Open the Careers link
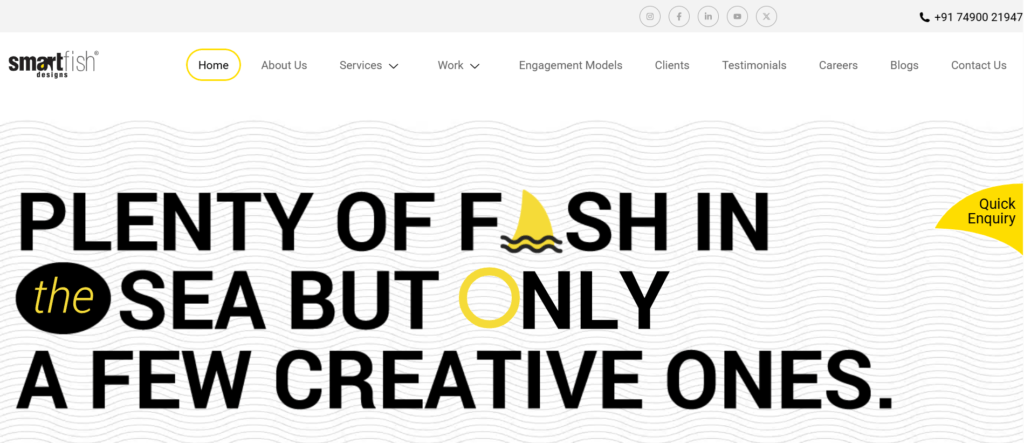Image resolution: width=1024 pixels, height=443 pixels. 839,65
